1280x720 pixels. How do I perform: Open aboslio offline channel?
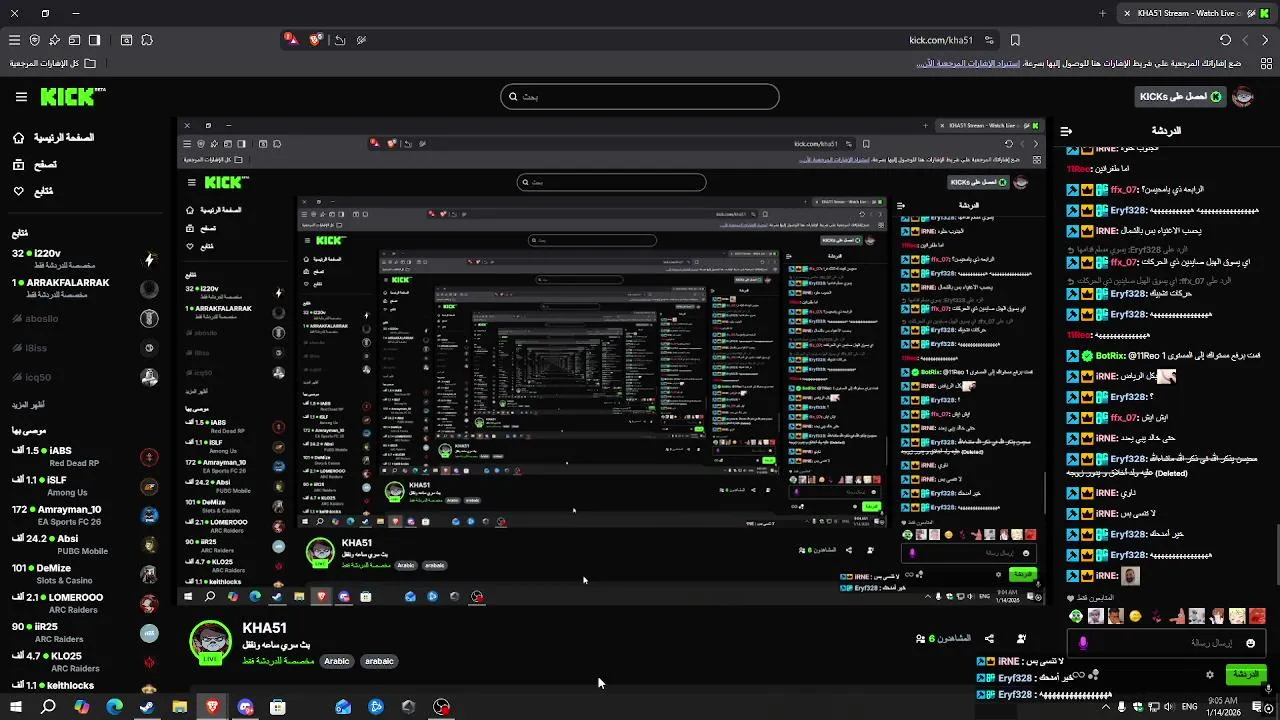tap(85, 319)
